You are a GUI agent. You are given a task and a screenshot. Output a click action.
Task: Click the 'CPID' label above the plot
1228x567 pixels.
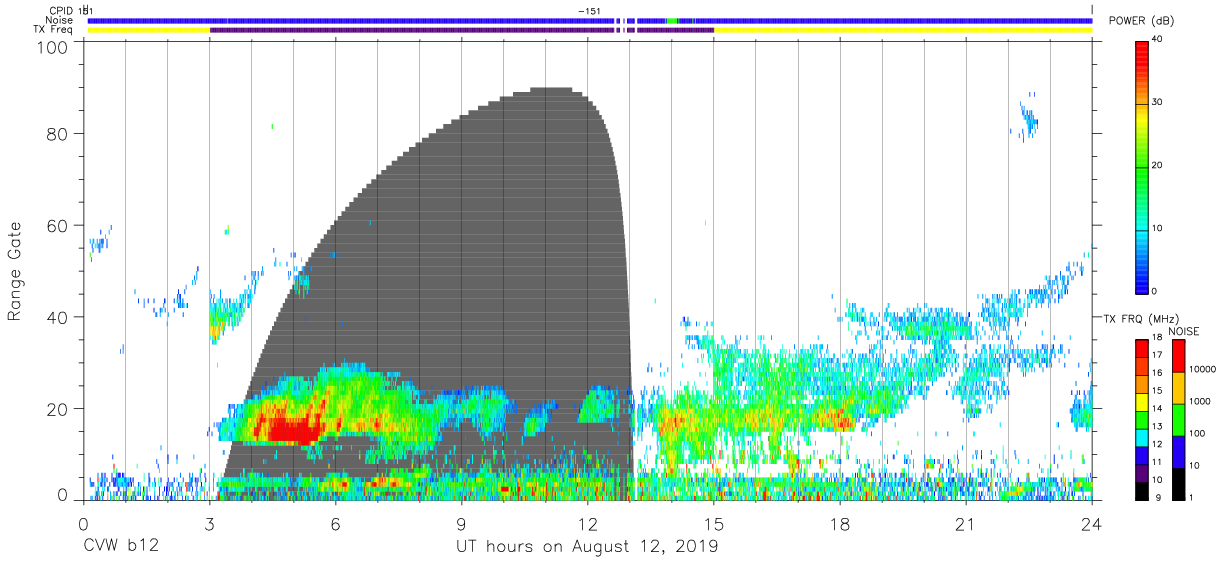click(x=60, y=10)
